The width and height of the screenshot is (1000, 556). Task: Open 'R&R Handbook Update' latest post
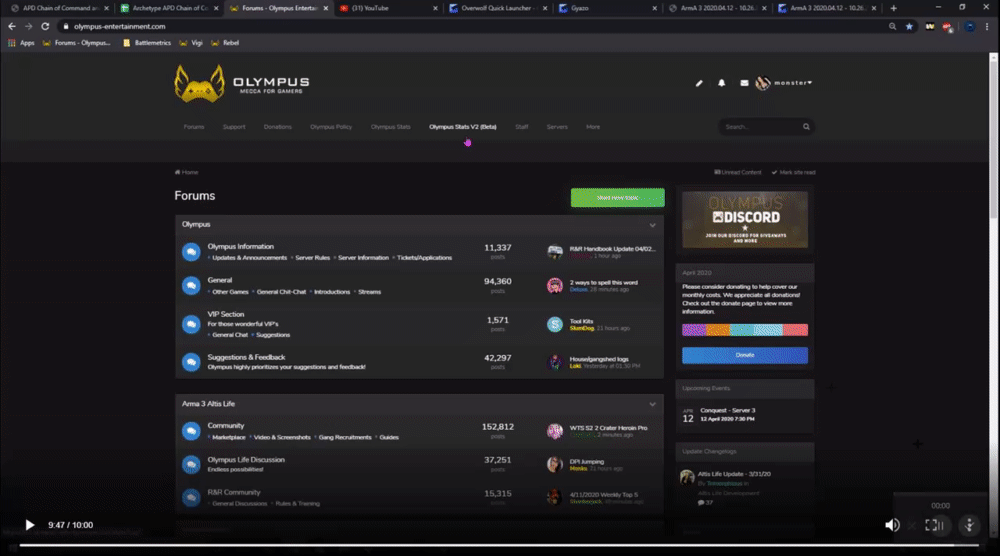click(x=612, y=249)
